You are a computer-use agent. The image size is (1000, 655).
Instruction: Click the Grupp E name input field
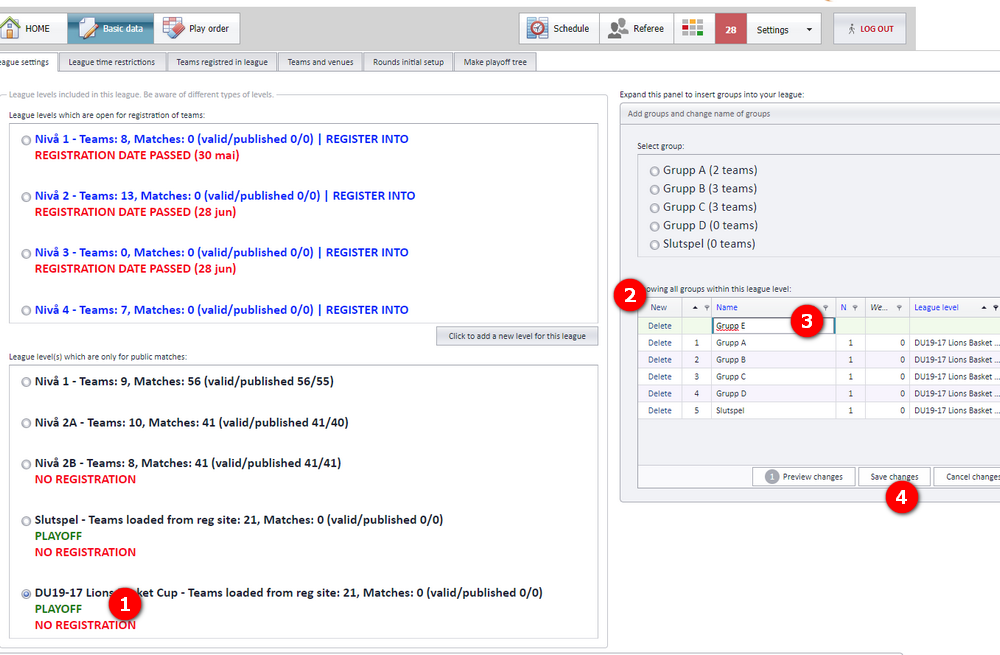pos(773,326)
